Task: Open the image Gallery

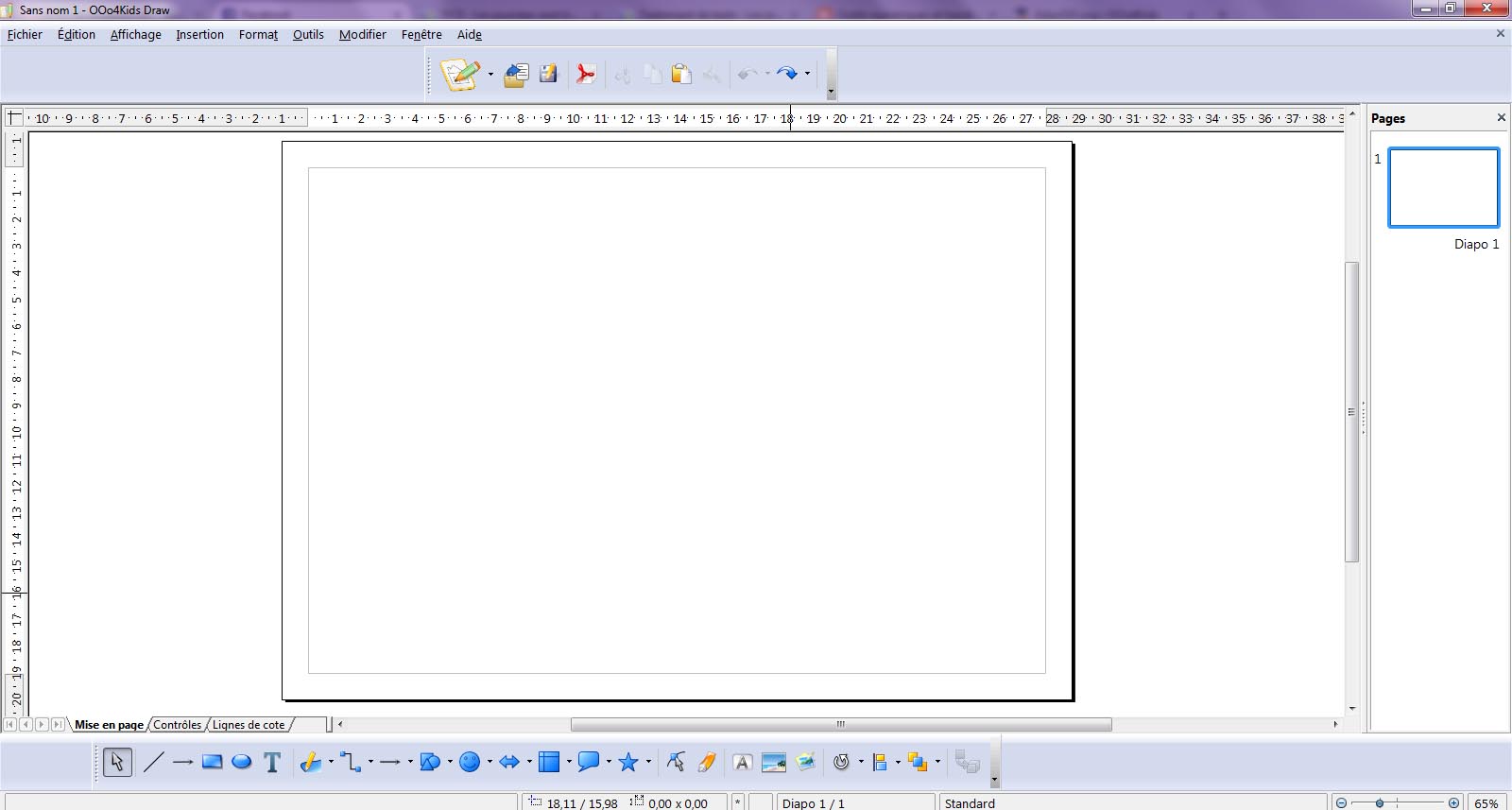Action: [805, 762]
